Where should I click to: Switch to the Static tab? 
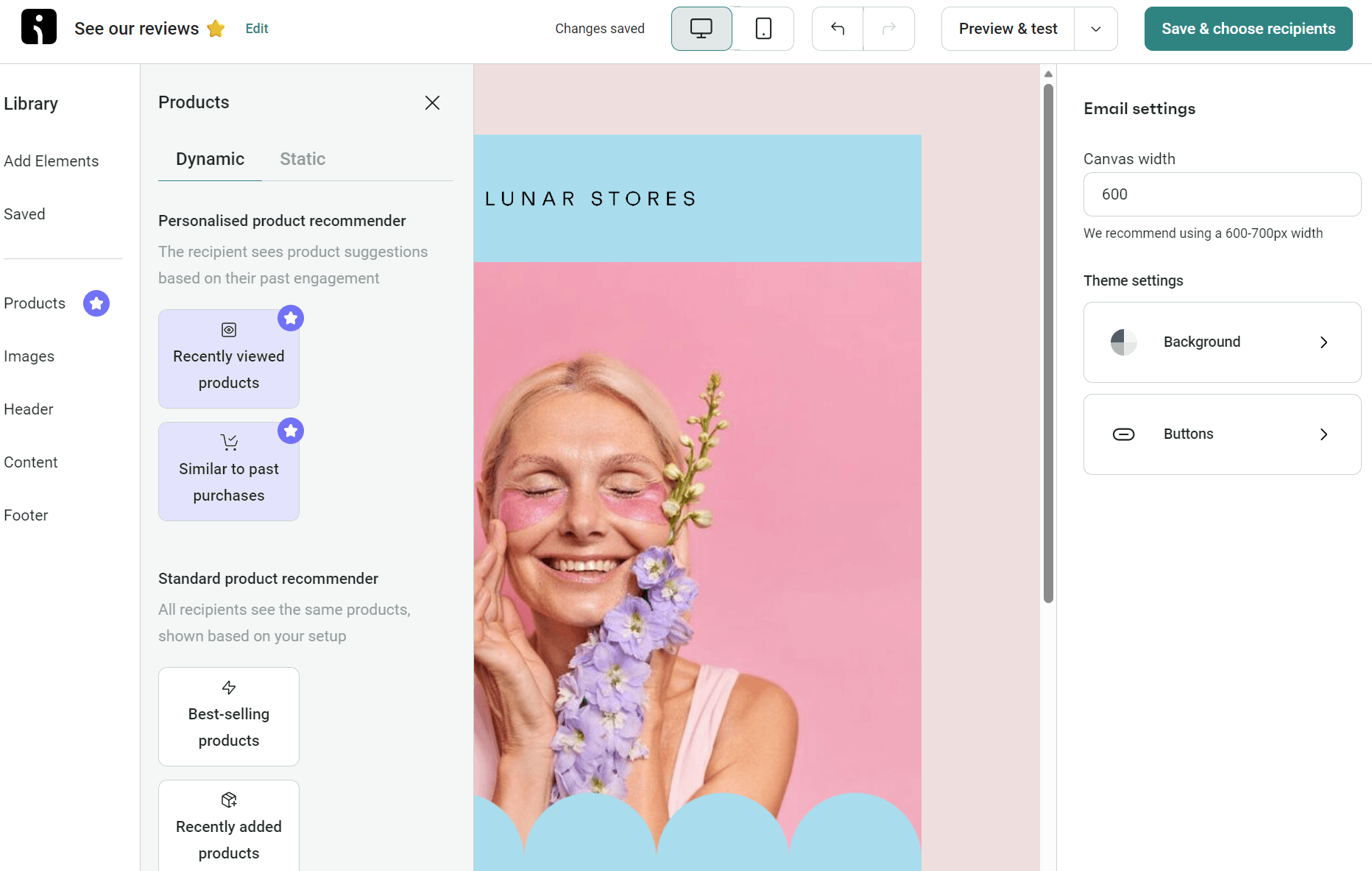(x=303, y=159)
